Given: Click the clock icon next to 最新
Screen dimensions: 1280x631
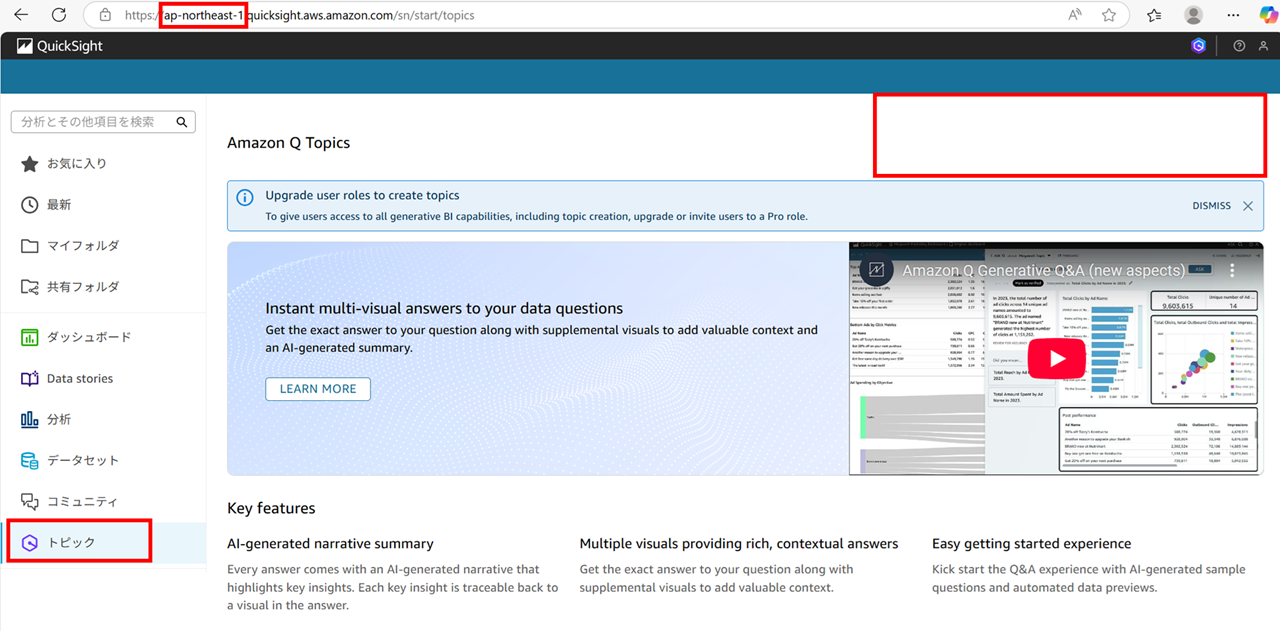Looking at the screenshot, I should click(30, 205).
